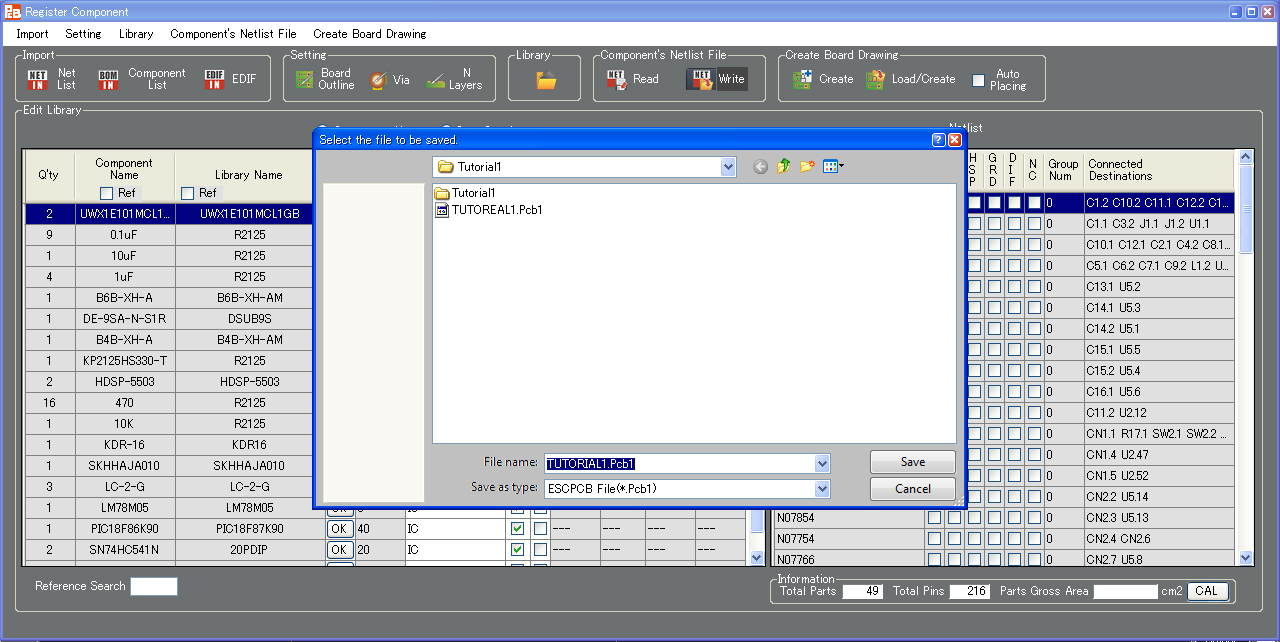Toggle the checkbox right after N07854
The width and height of the screenshot is (1280, 642).
(x=934, y=518)
